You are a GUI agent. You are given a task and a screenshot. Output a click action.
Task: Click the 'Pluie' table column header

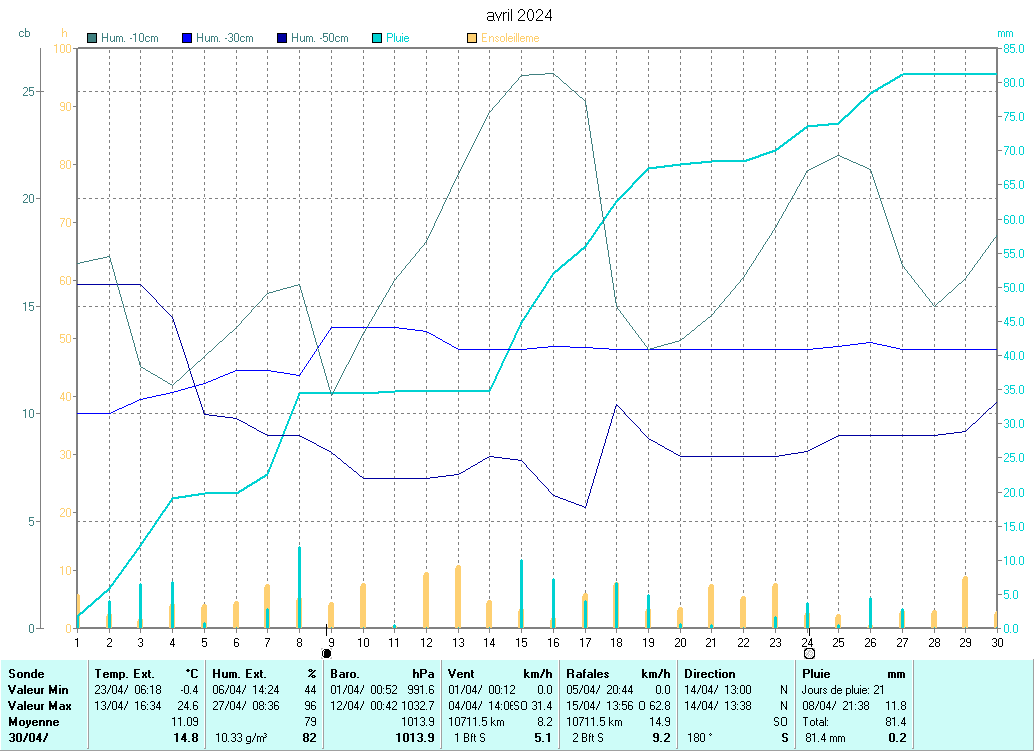point(816,674)
